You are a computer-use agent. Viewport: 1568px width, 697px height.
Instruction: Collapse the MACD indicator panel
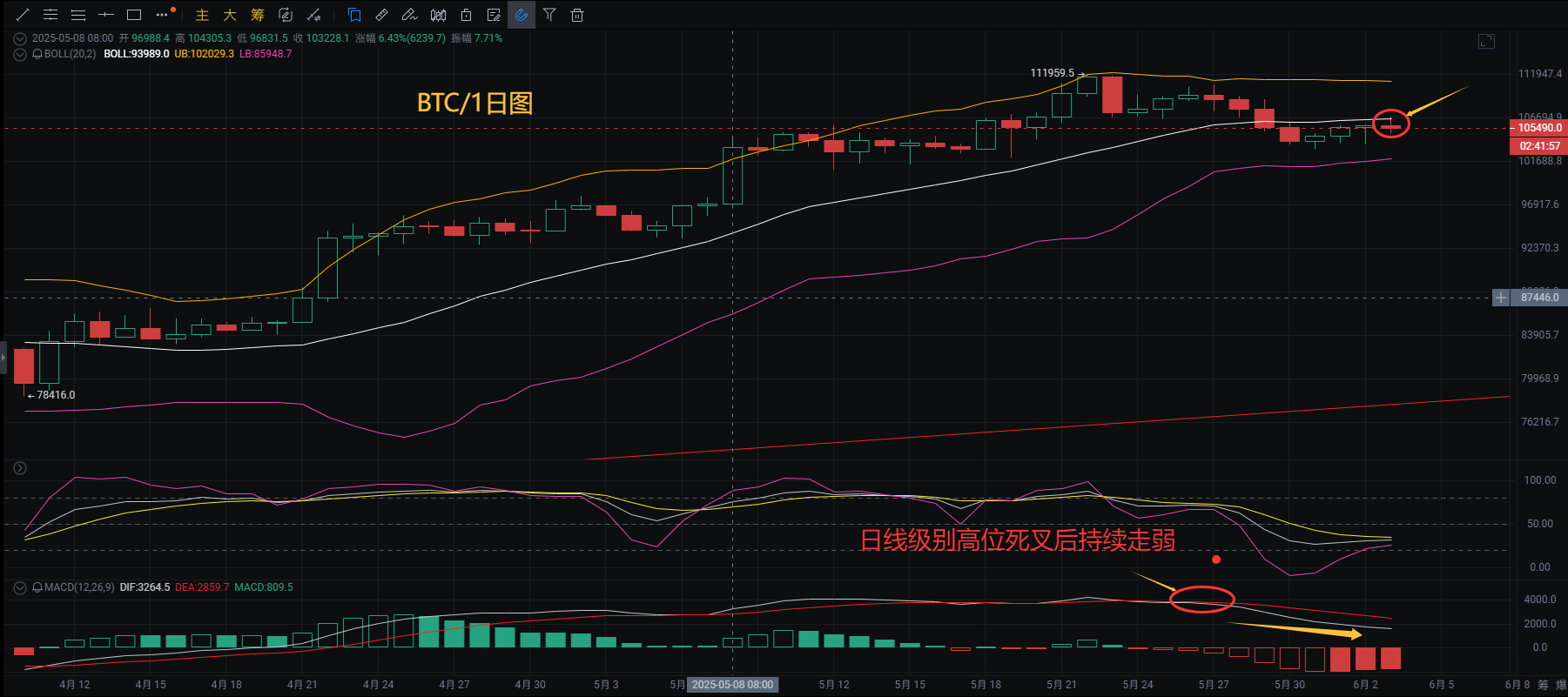tap(20, 588)
